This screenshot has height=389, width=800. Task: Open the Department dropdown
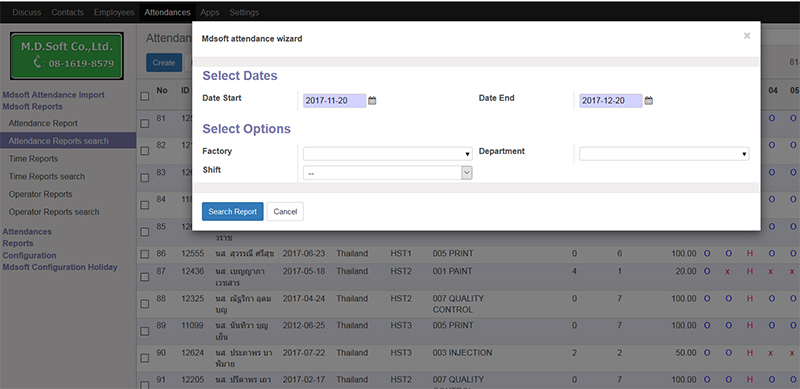(664, 154)
